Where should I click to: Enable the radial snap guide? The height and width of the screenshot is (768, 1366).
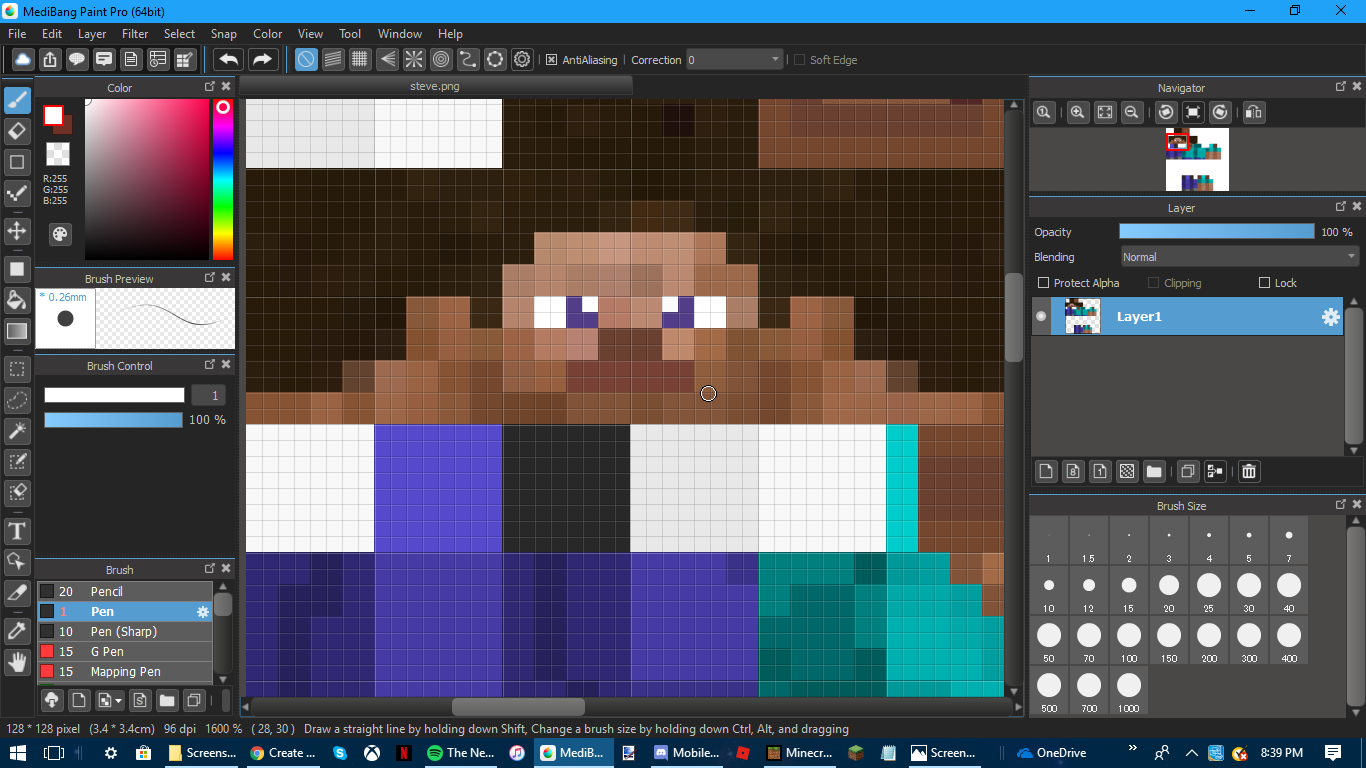coord(414,60)
